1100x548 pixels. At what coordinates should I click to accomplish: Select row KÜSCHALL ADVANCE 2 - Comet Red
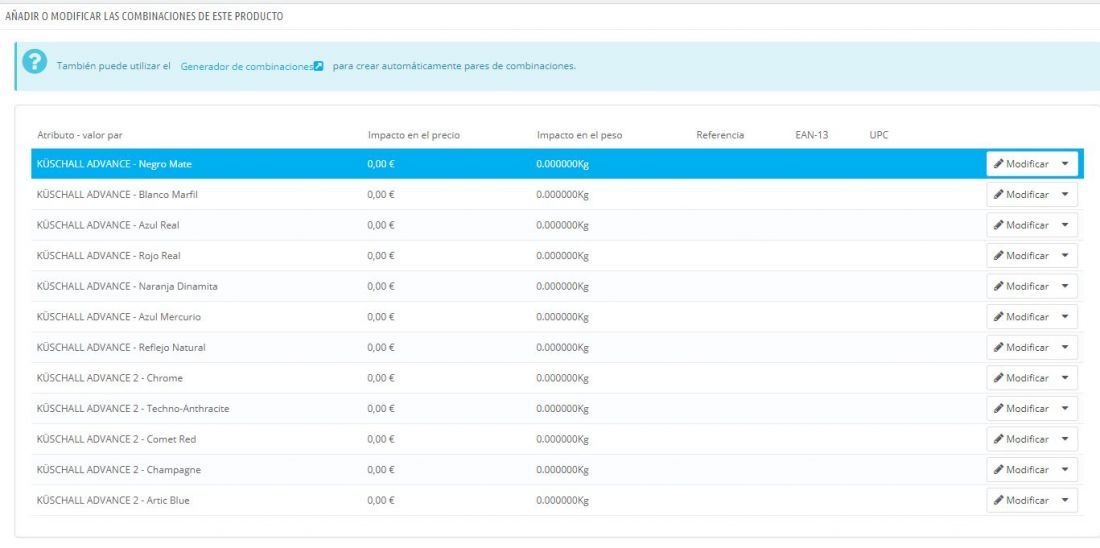click(x=557, y=439)
